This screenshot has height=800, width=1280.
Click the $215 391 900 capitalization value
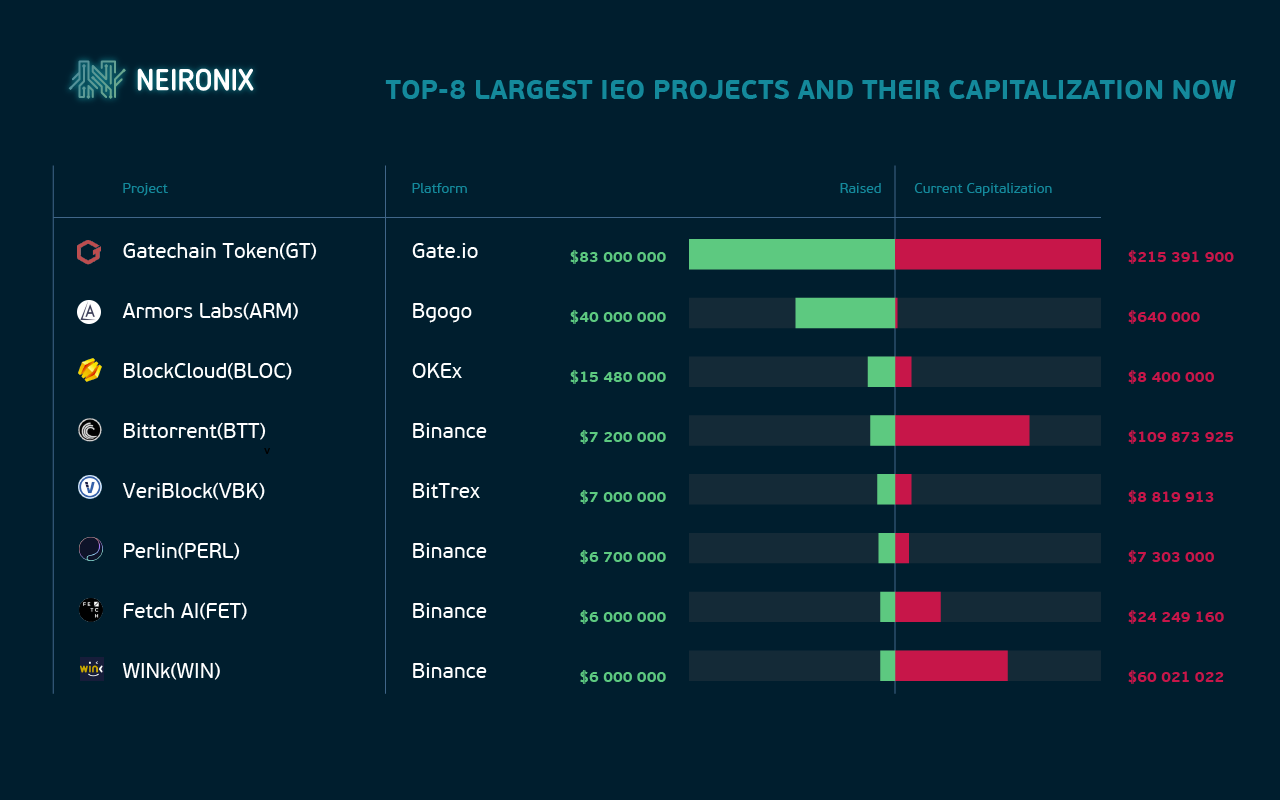(1181, 257)
